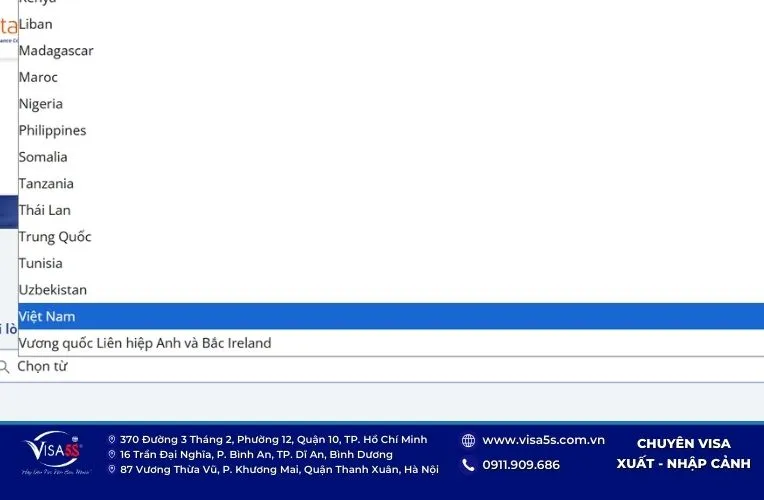Click phone number 0911.909.686
Screen dimensions: 764x500
pyautogui.click(x=521, y=465)
